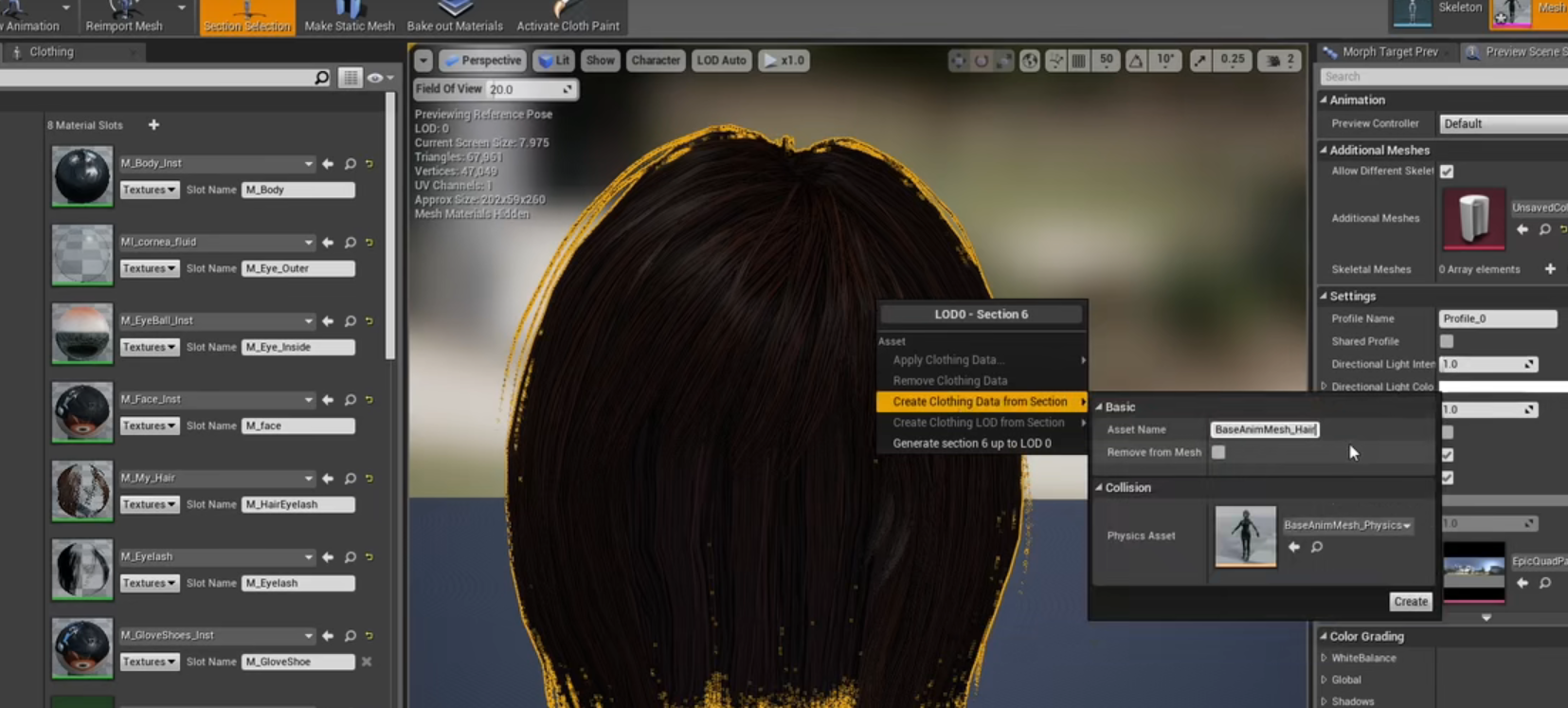Click the M_Body slot name field

click(297, 190)
